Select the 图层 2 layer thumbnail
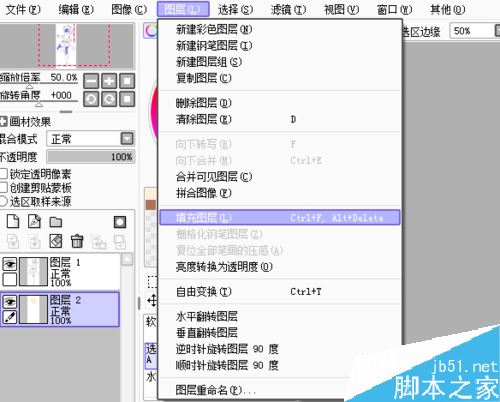This screenshot has height=402, width=500. pyautogui.click(x=33, y=309)
